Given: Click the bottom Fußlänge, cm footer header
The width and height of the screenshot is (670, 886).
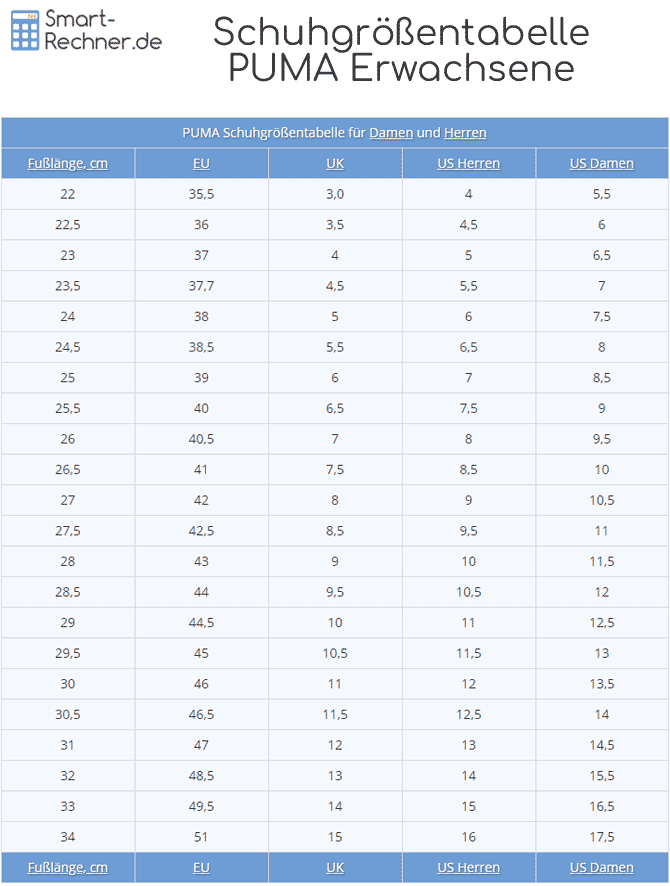Looking at the screenshot, I should 68,867.
